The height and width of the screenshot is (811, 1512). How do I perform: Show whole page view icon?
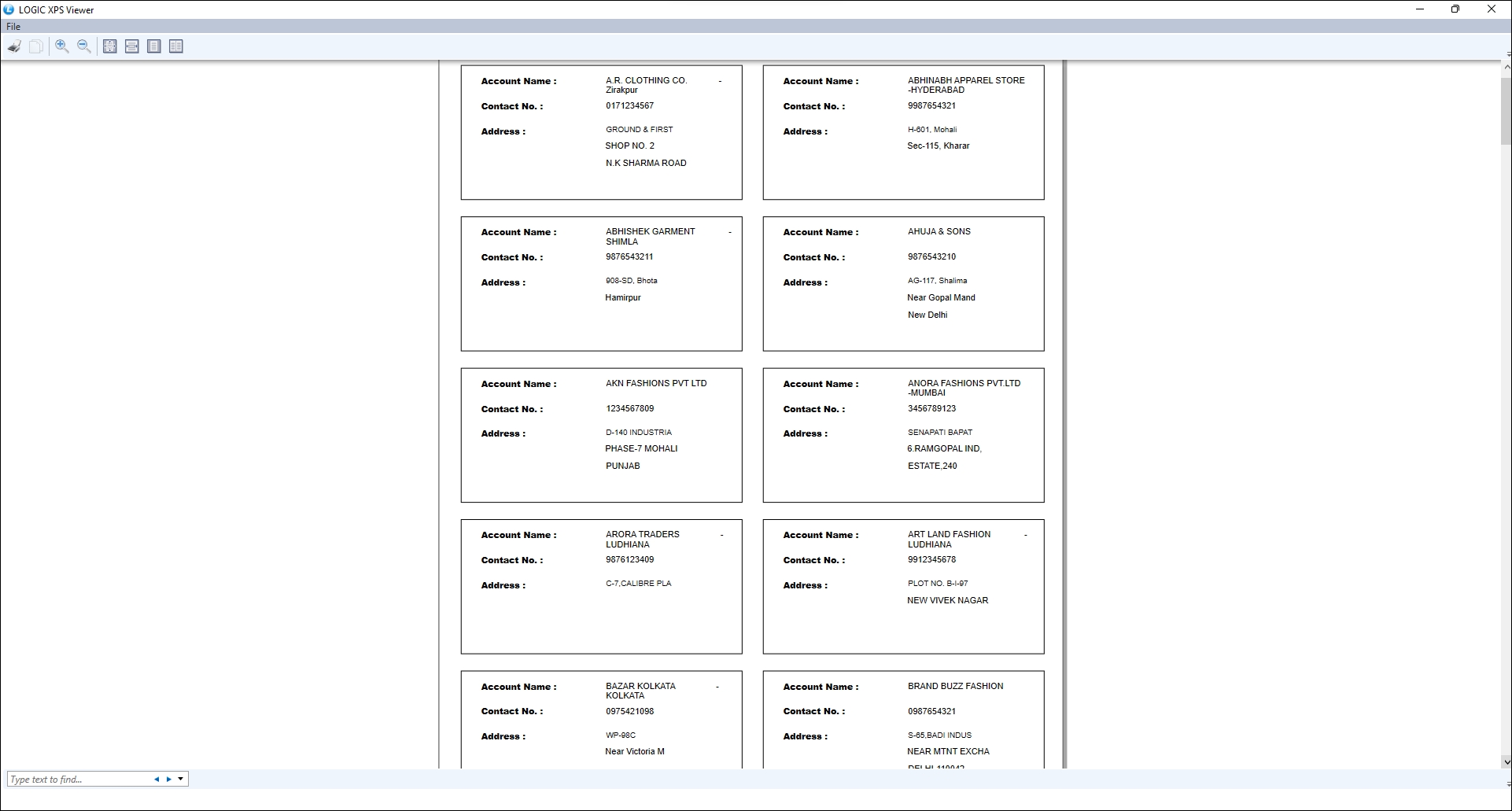pyautogui.click(x=154, y=46)
